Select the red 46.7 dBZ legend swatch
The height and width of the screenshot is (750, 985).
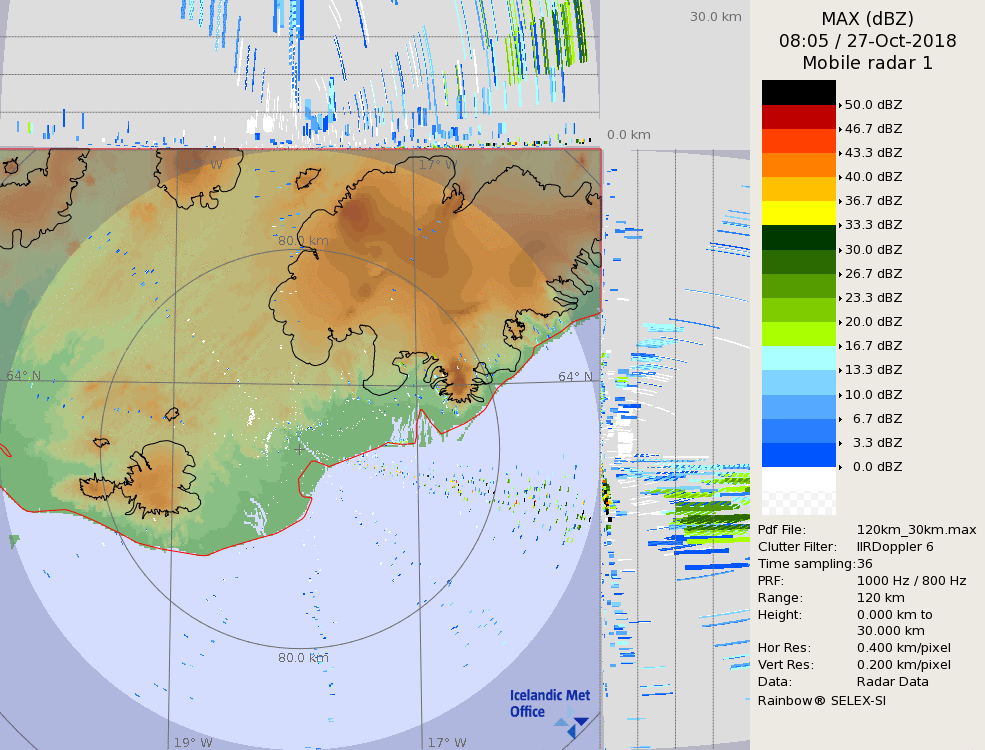coord(798,117)
